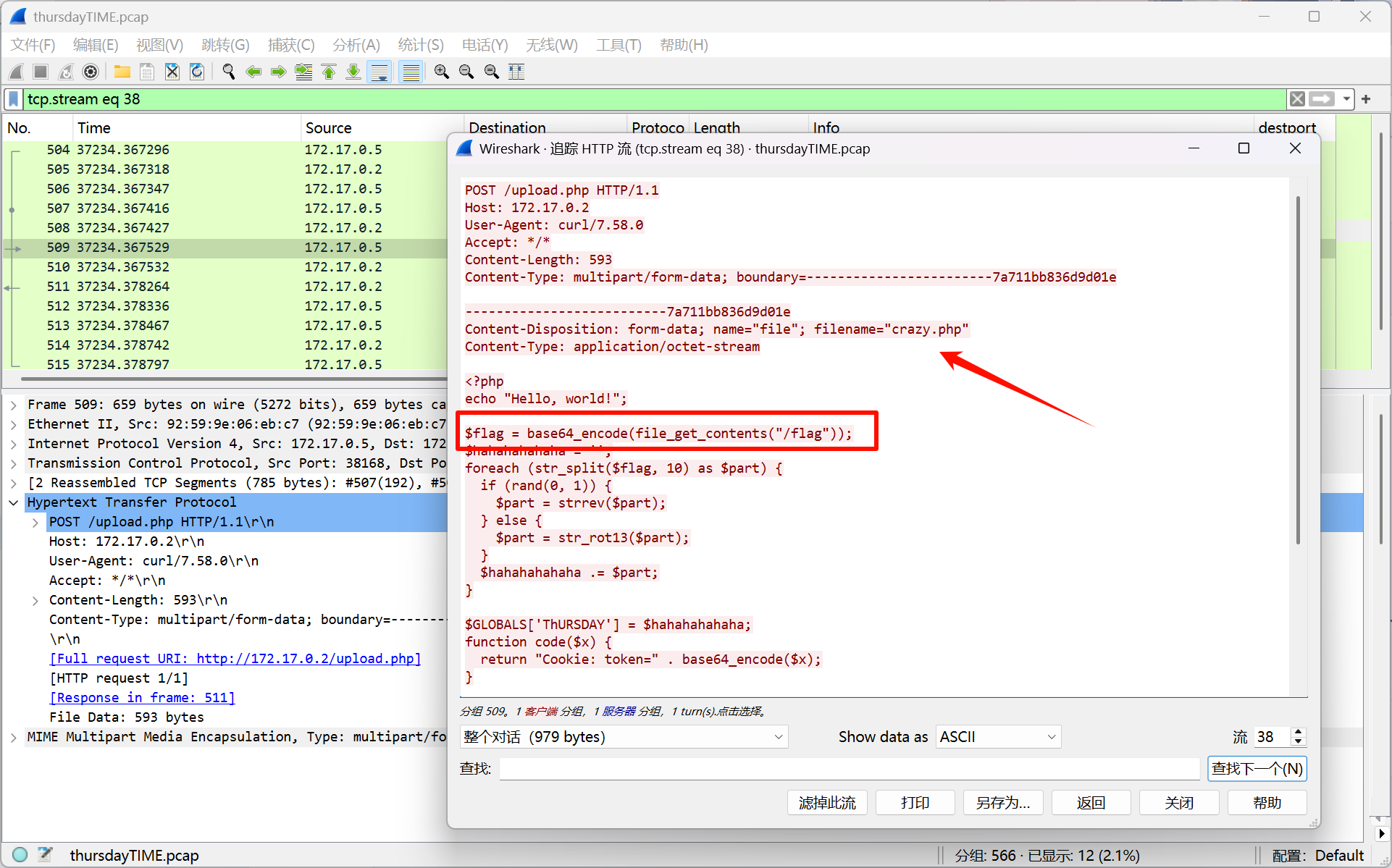Image resolution: width=1392 pixels, height=868 pixels.
Task: Click the find packet magnifier icon
Action: pyautogui.click(x=229, y=72)
